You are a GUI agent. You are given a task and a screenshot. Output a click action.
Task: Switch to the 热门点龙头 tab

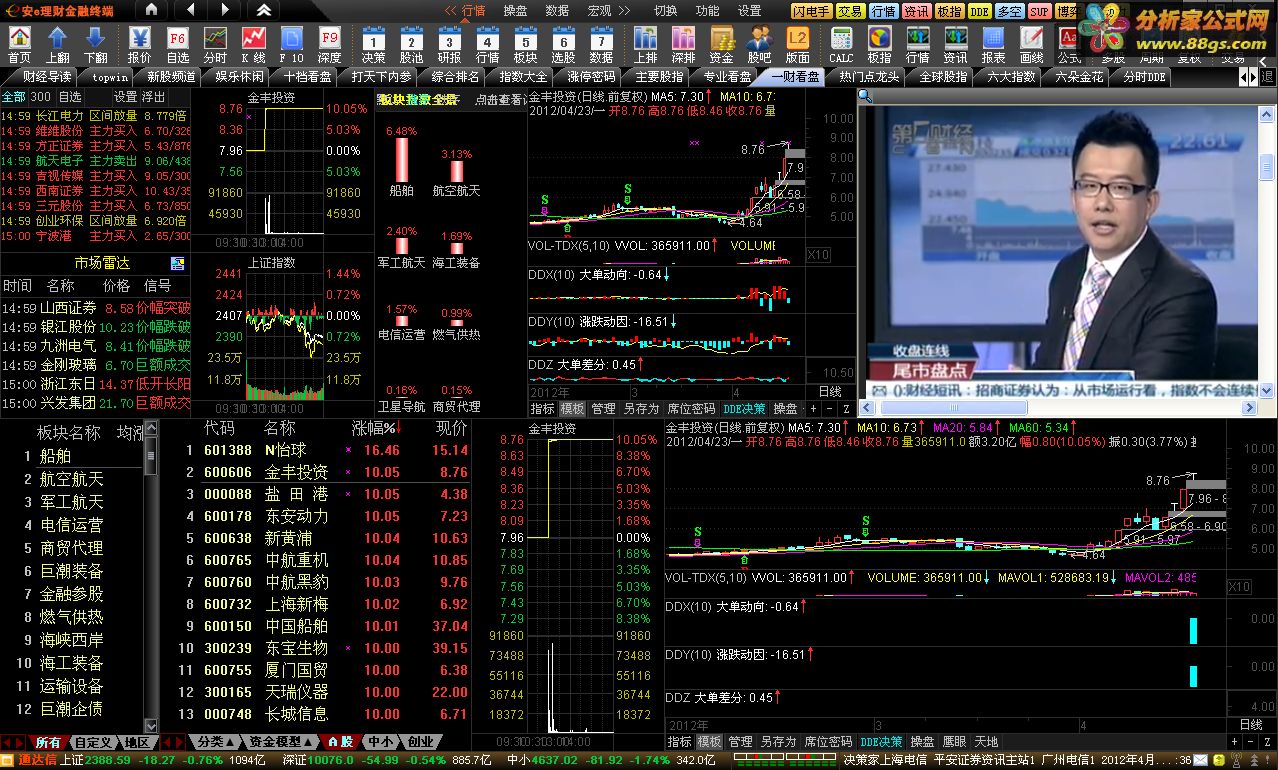pyautogui.click(x=869, y=77)
